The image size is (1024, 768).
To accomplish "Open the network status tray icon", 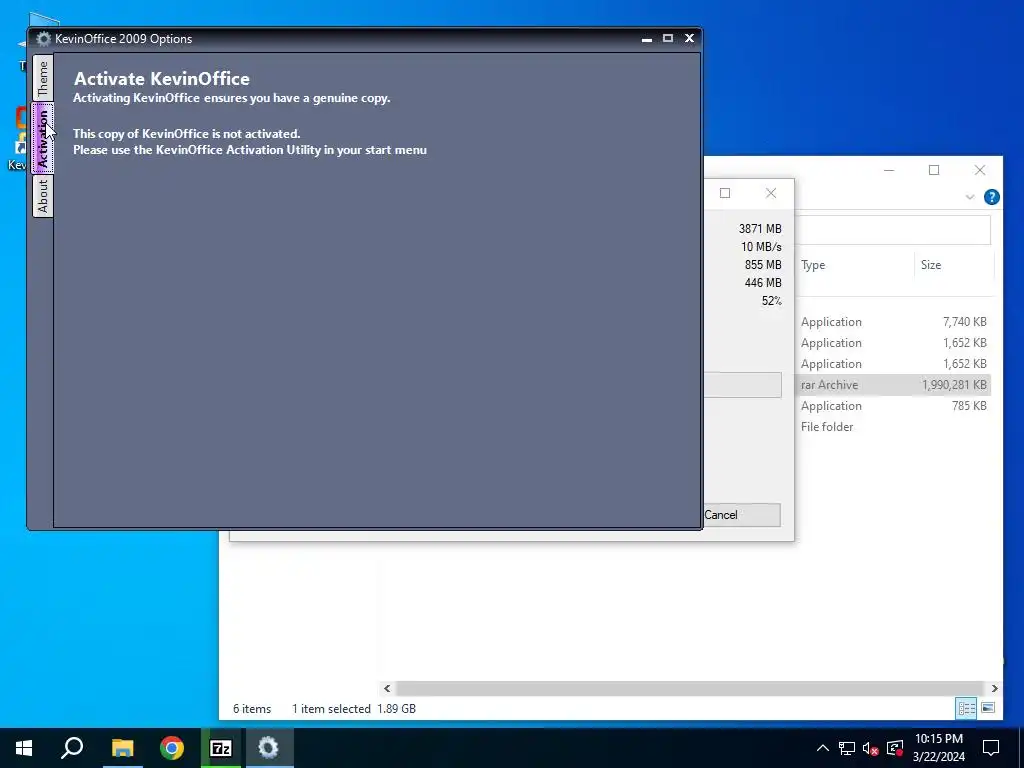I will pyautogui.click(x=847, y=748).
